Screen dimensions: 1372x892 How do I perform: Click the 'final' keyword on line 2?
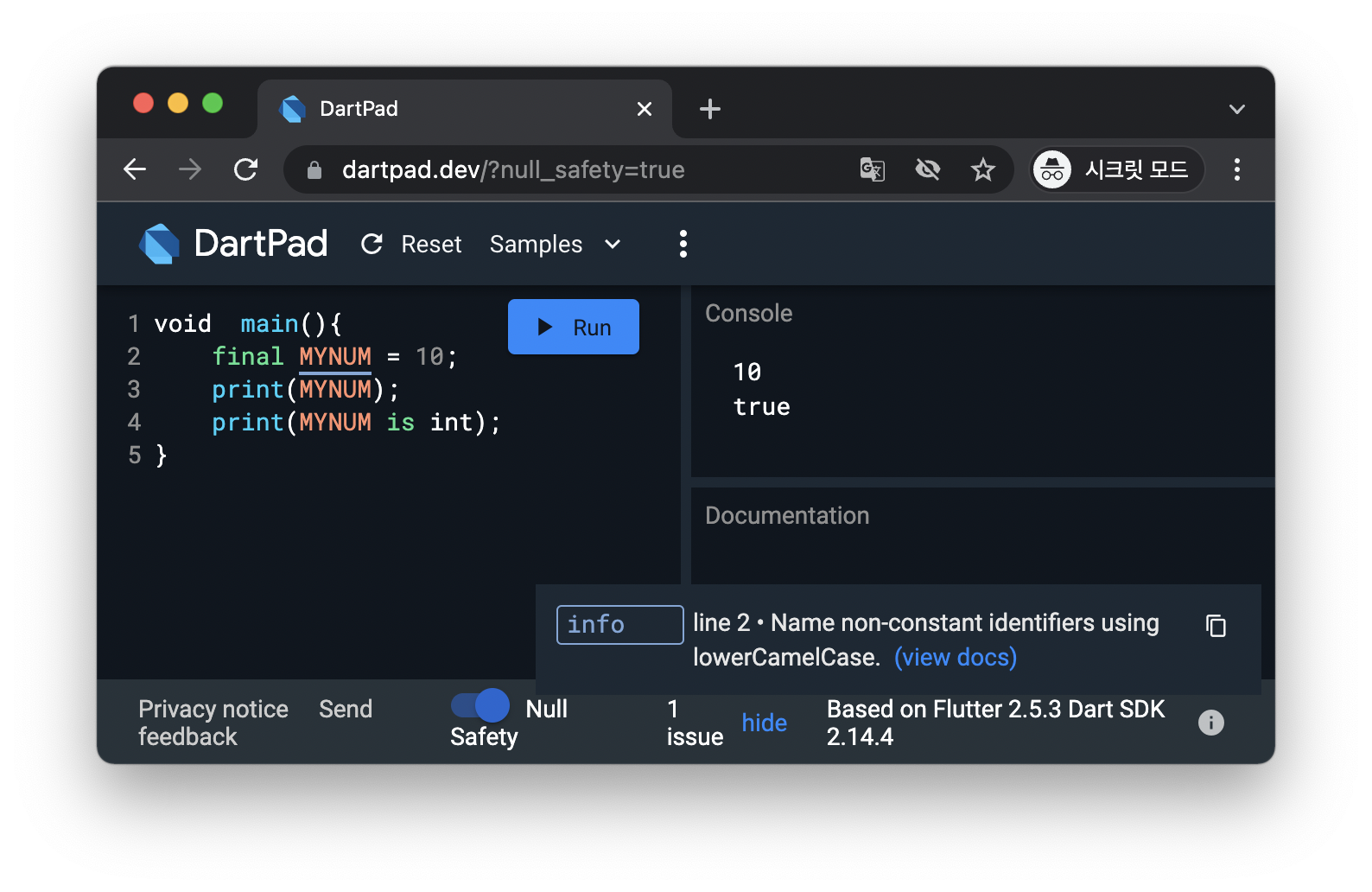248,356
